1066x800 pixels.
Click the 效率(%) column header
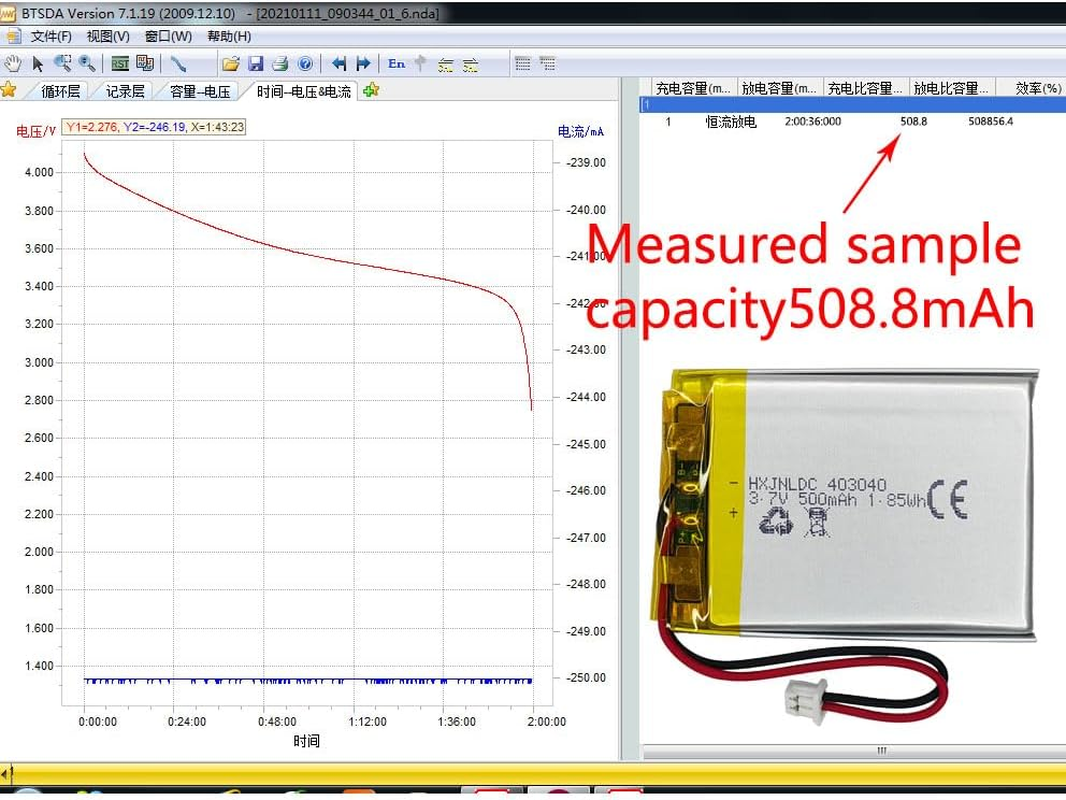[x=1036, y=88]
